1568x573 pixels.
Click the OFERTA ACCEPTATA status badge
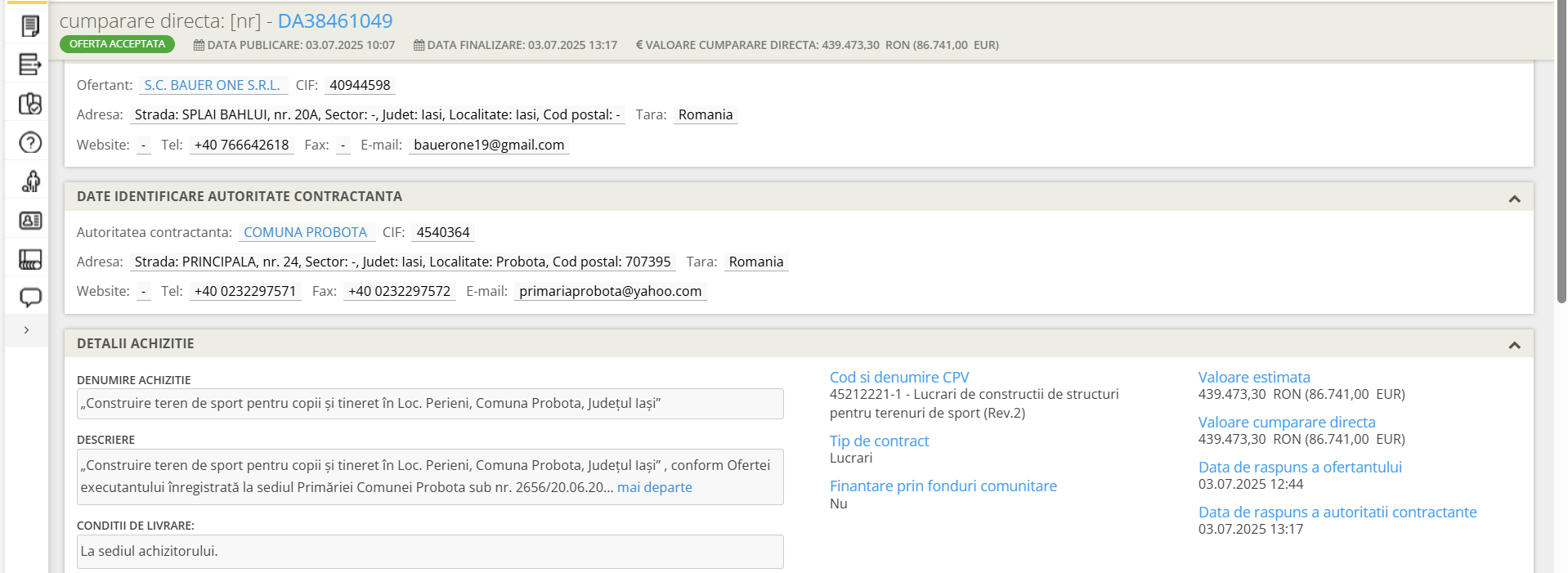(117, 44)
